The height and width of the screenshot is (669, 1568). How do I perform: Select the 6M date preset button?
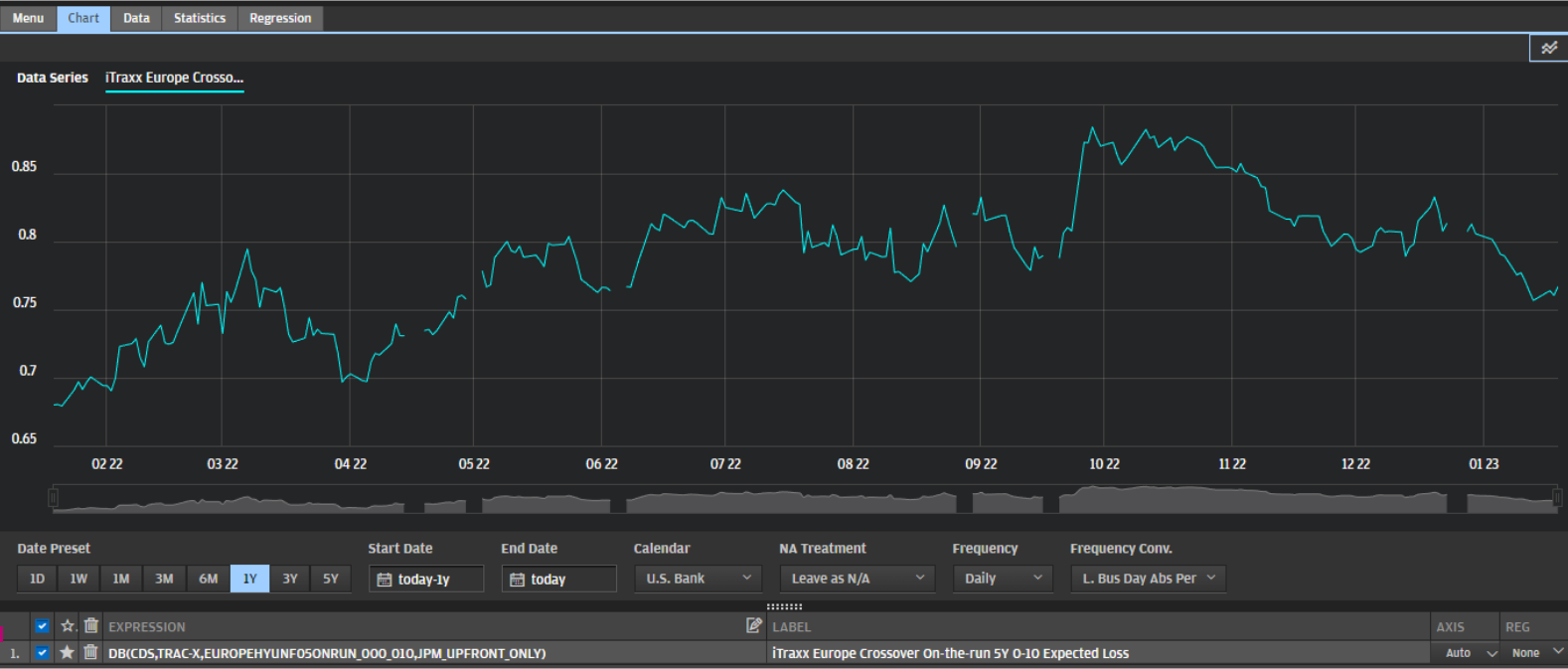[208, 579]
